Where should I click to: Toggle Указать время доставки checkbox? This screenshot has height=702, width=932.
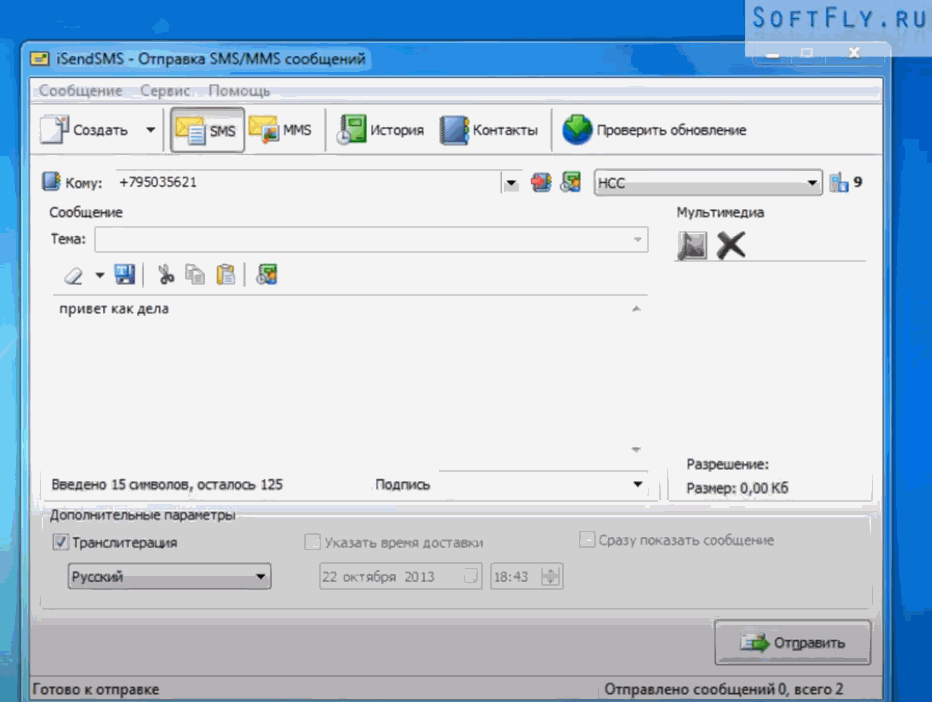312,542
